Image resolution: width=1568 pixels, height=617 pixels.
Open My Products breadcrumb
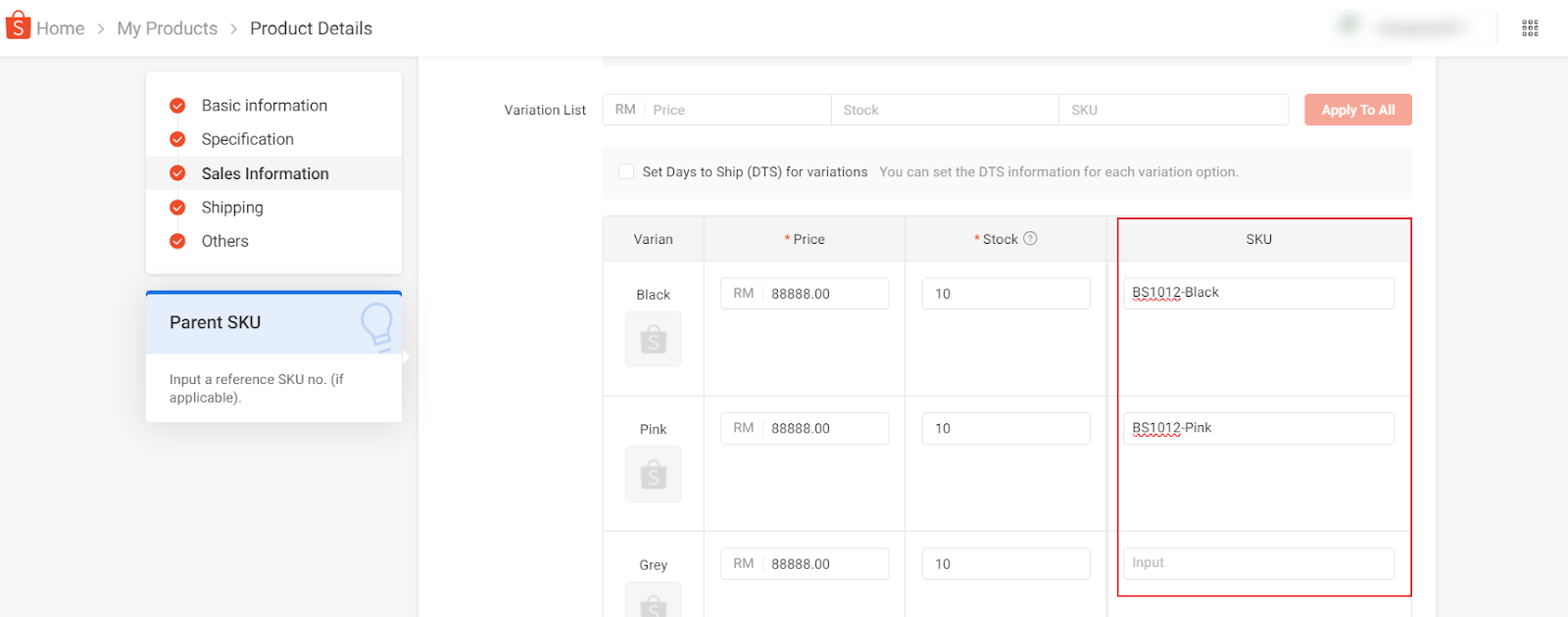click(167, 28)
